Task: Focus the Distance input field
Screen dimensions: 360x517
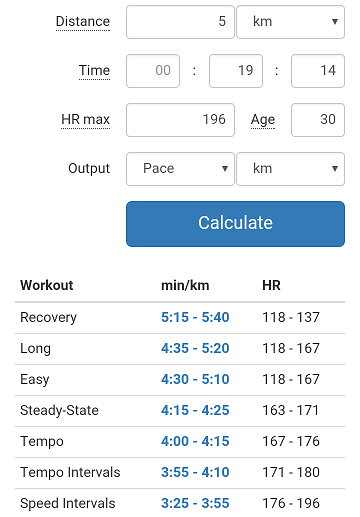Action: coord(180,22)
